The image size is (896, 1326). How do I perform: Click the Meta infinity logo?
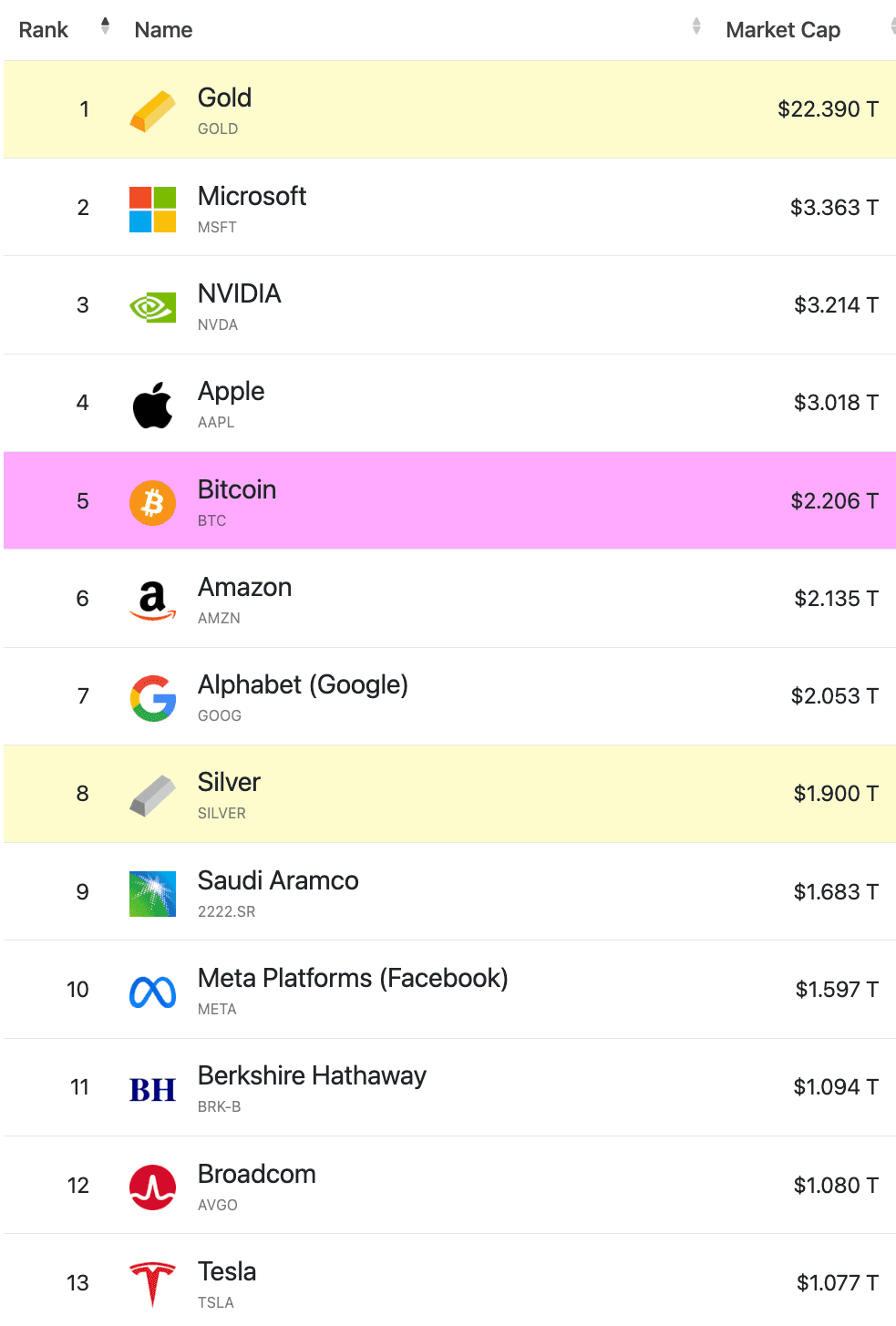152,992
